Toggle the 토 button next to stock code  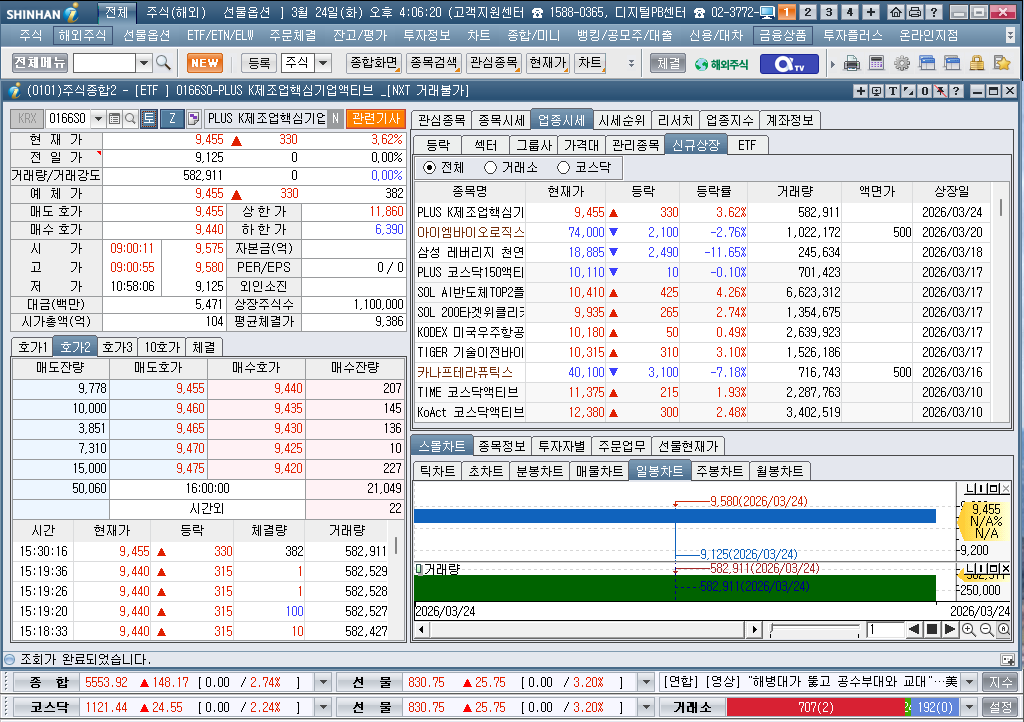(149, 118)
